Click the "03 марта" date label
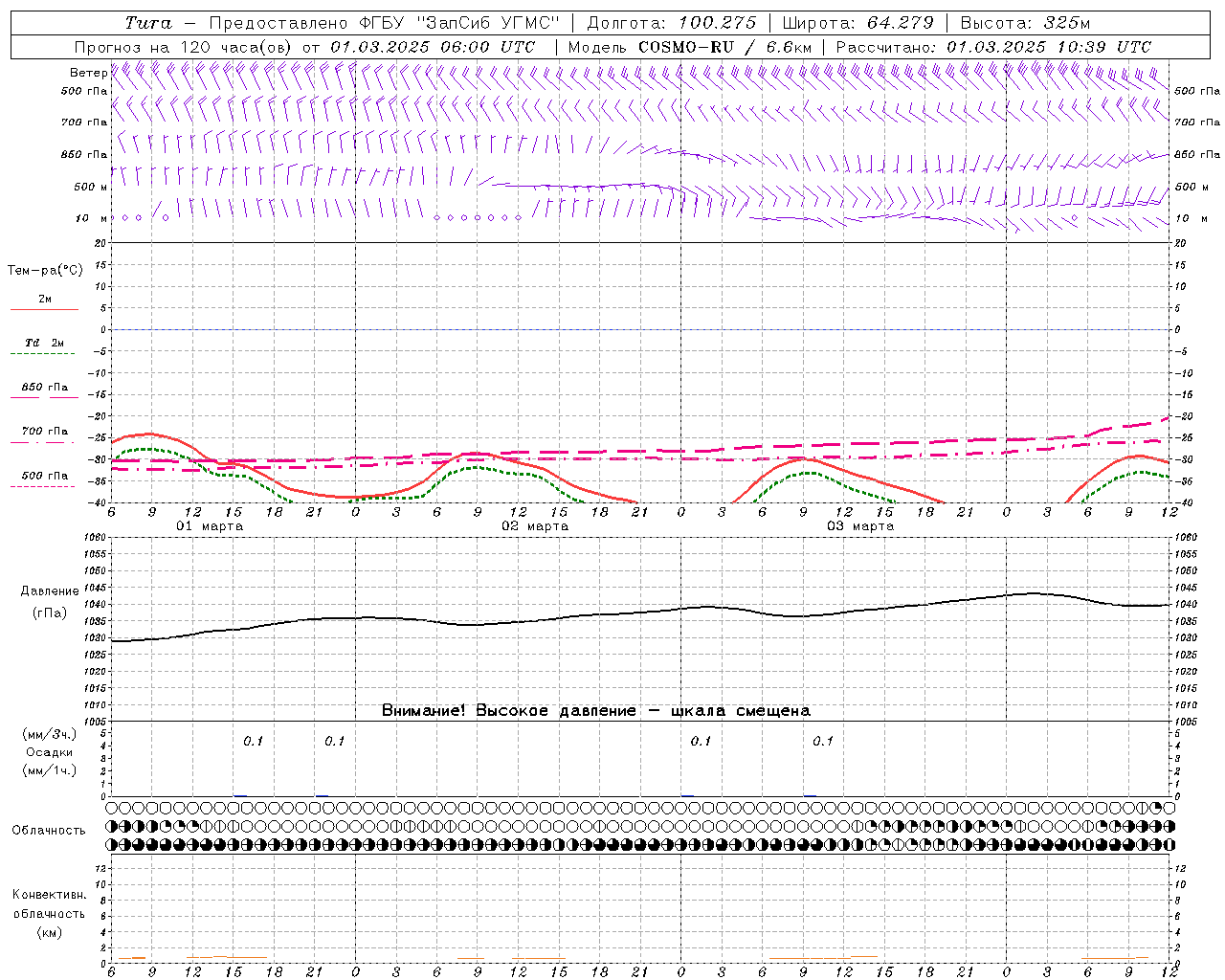 click(860, 526)
